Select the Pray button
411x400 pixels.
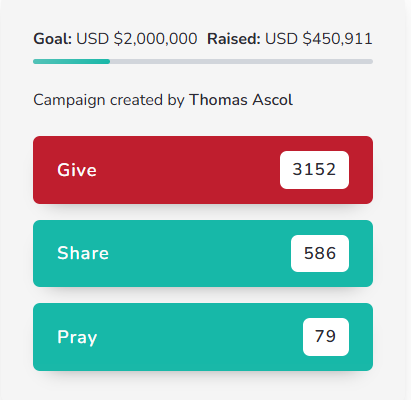click(203, 337)
